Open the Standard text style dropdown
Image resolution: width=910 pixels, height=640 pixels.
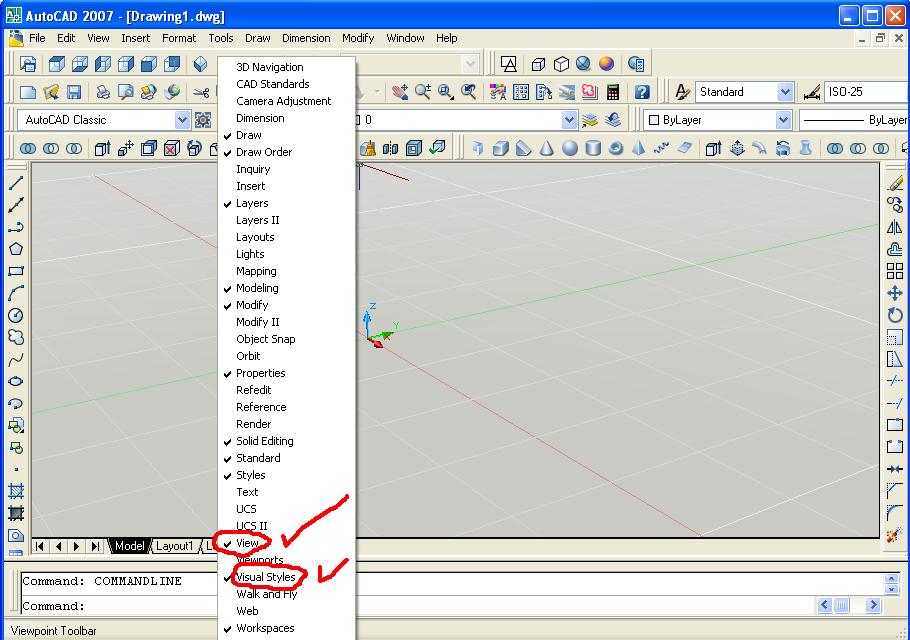[x=785, y=92]
